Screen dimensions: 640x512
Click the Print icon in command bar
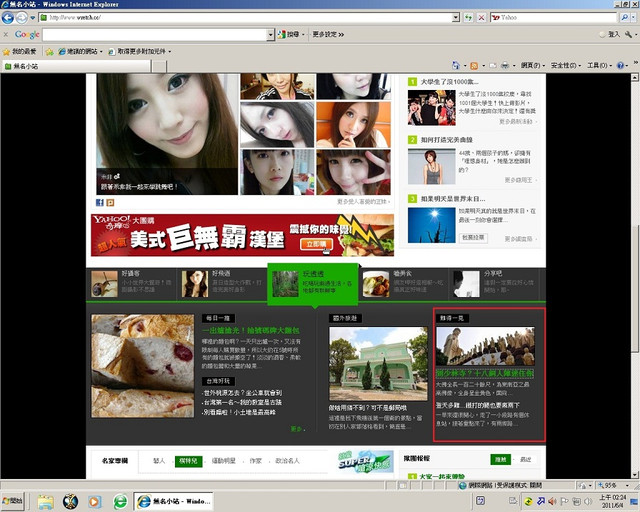coord(505,65)
